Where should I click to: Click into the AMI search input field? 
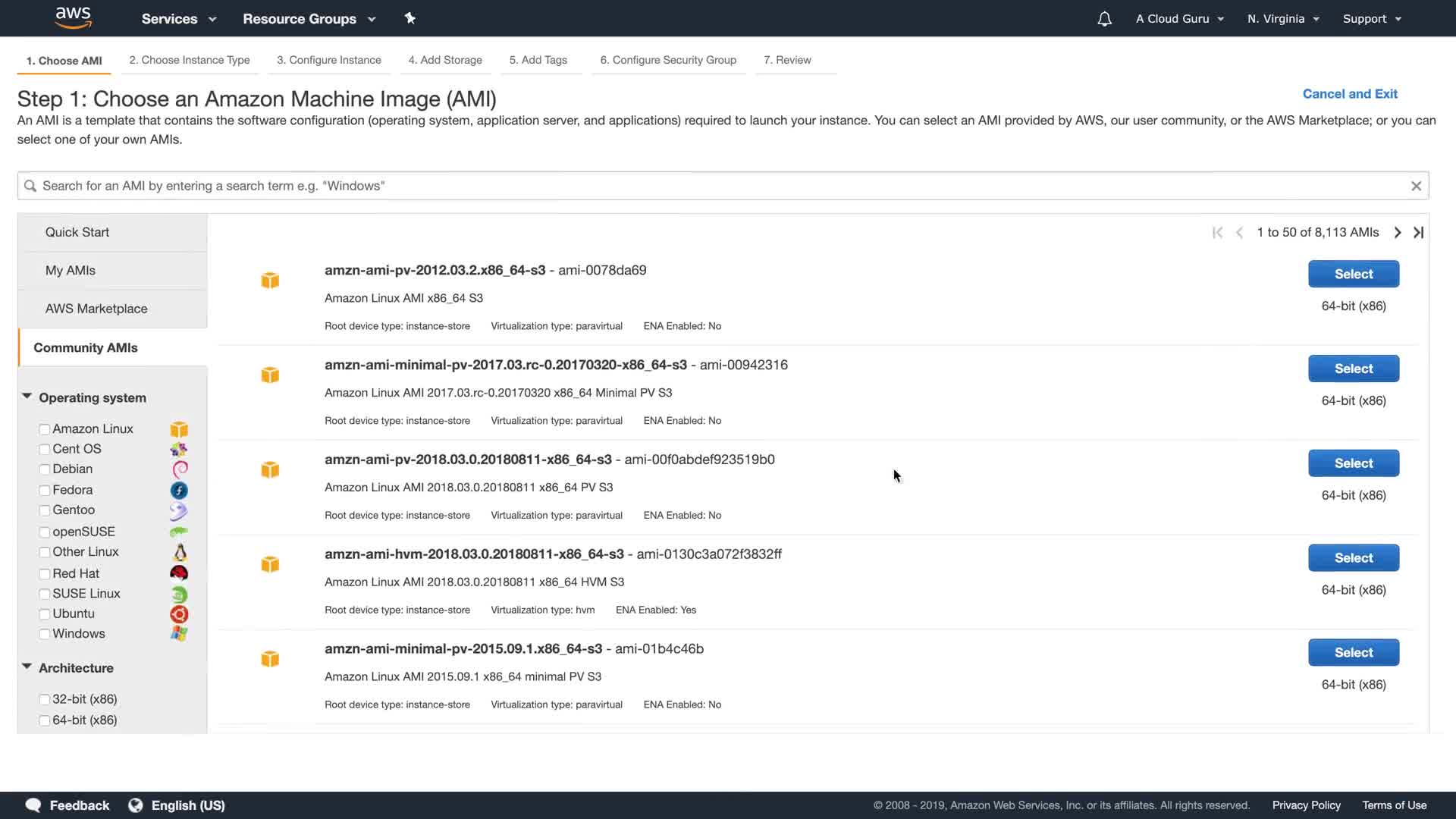[x=682, y=186]
